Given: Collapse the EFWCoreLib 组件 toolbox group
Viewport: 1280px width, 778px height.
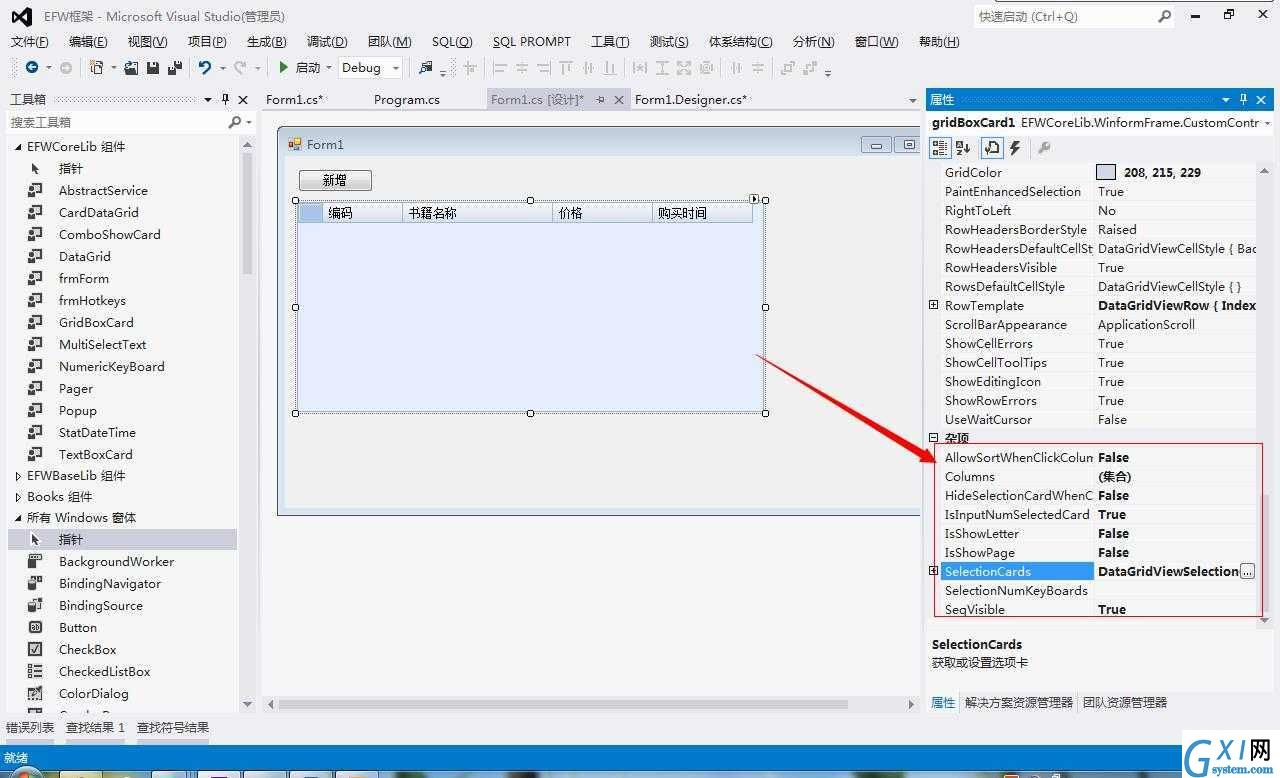Looking at the screenshot, I should [x=18, y=146].
